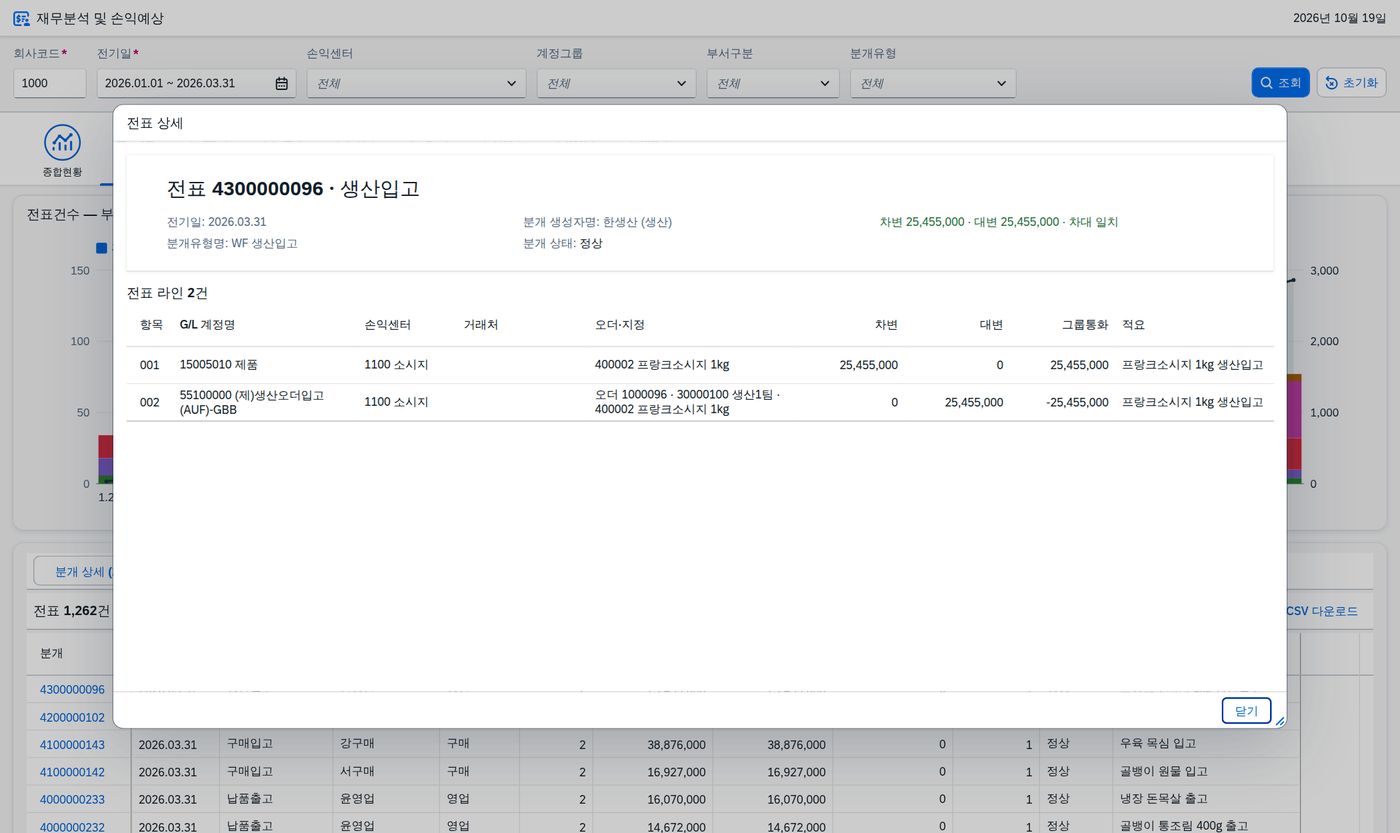The image size is (1400, 833).
Task: Click the 차변 column header in dialog
Action: tap(886, 325)
